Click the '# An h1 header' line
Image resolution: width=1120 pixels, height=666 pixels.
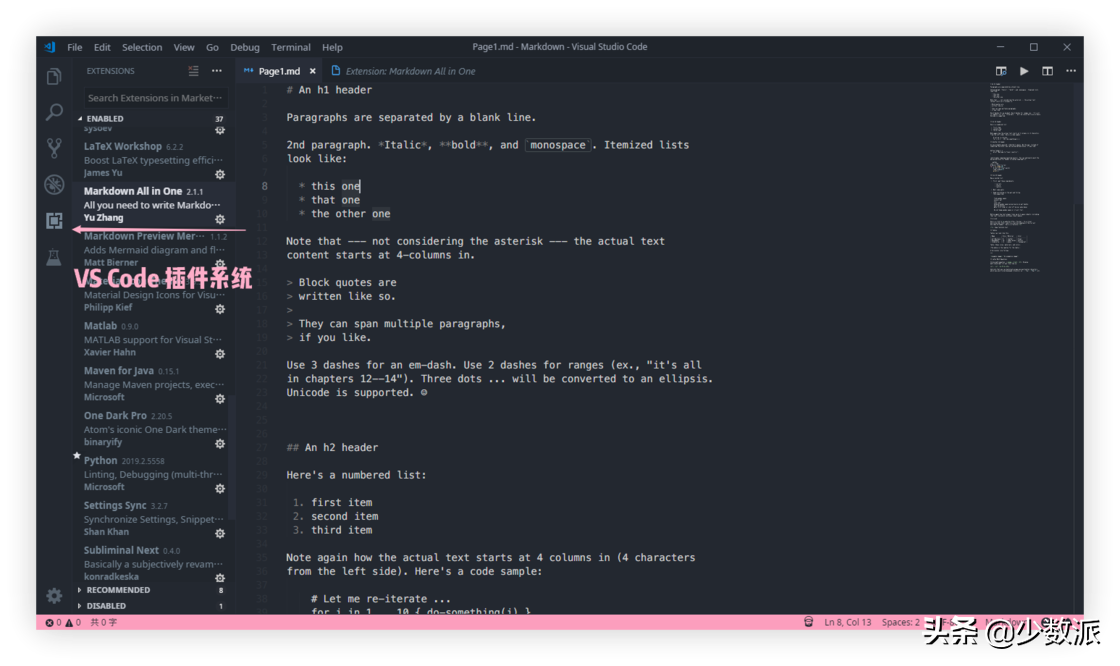pyautogui.click(x=329, y=90)
